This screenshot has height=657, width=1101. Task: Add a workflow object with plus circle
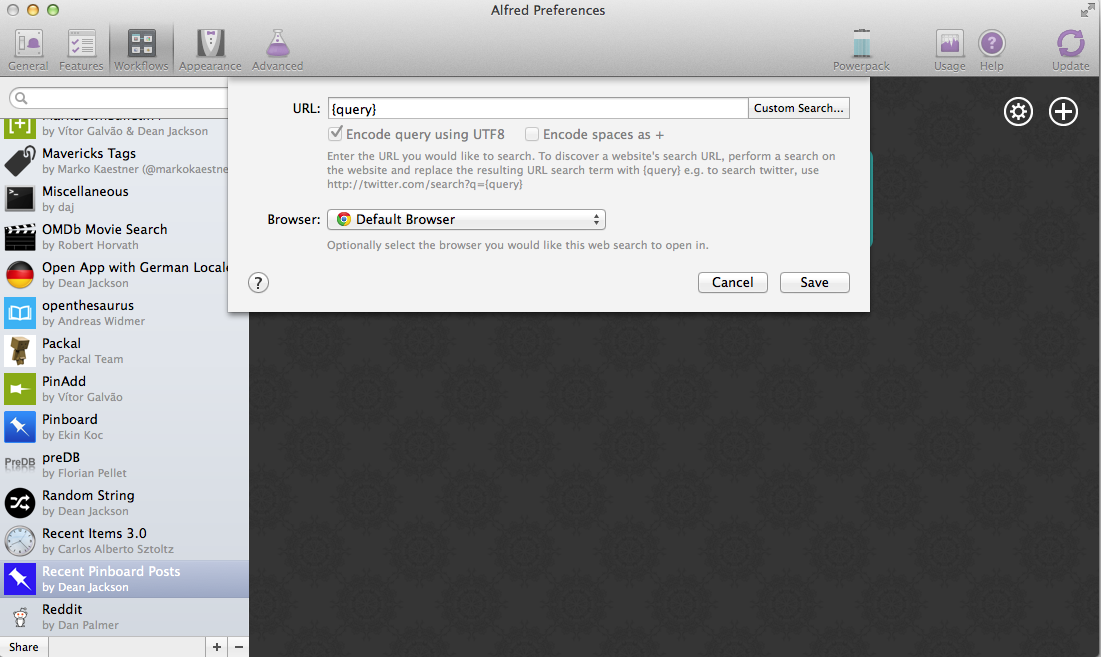pos(1063,112)
